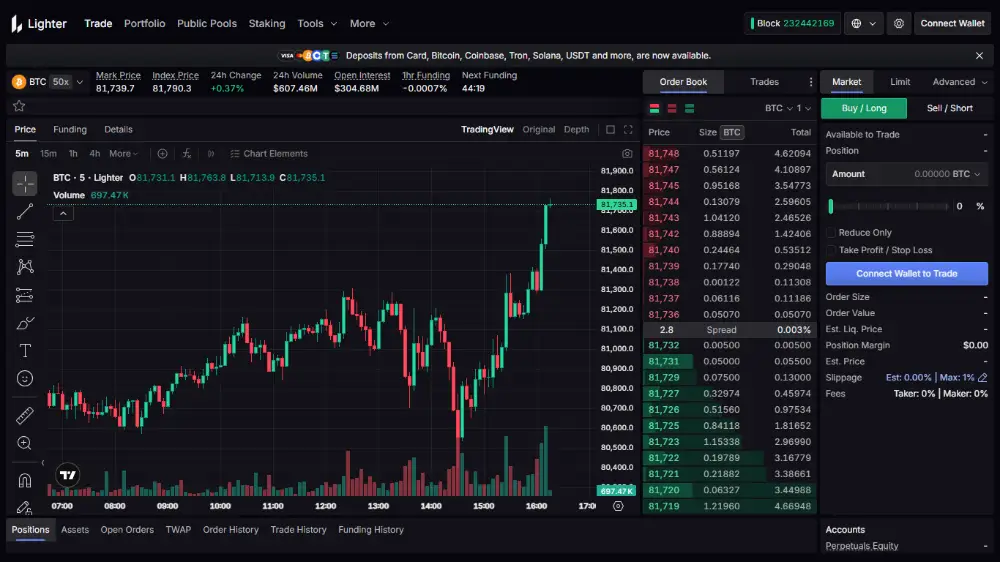The image size is (1000, 562).
Task: Show only bids in order book
Action: tap(689, 108)
